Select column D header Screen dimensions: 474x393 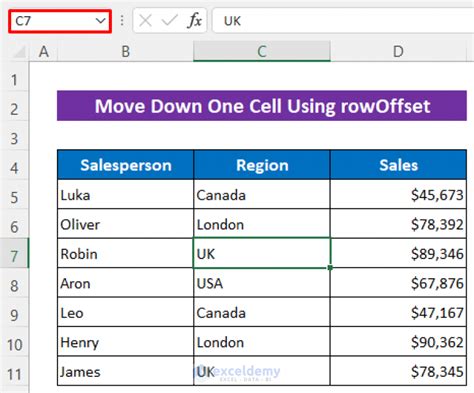pyautogui.click(x=398, y=52)
